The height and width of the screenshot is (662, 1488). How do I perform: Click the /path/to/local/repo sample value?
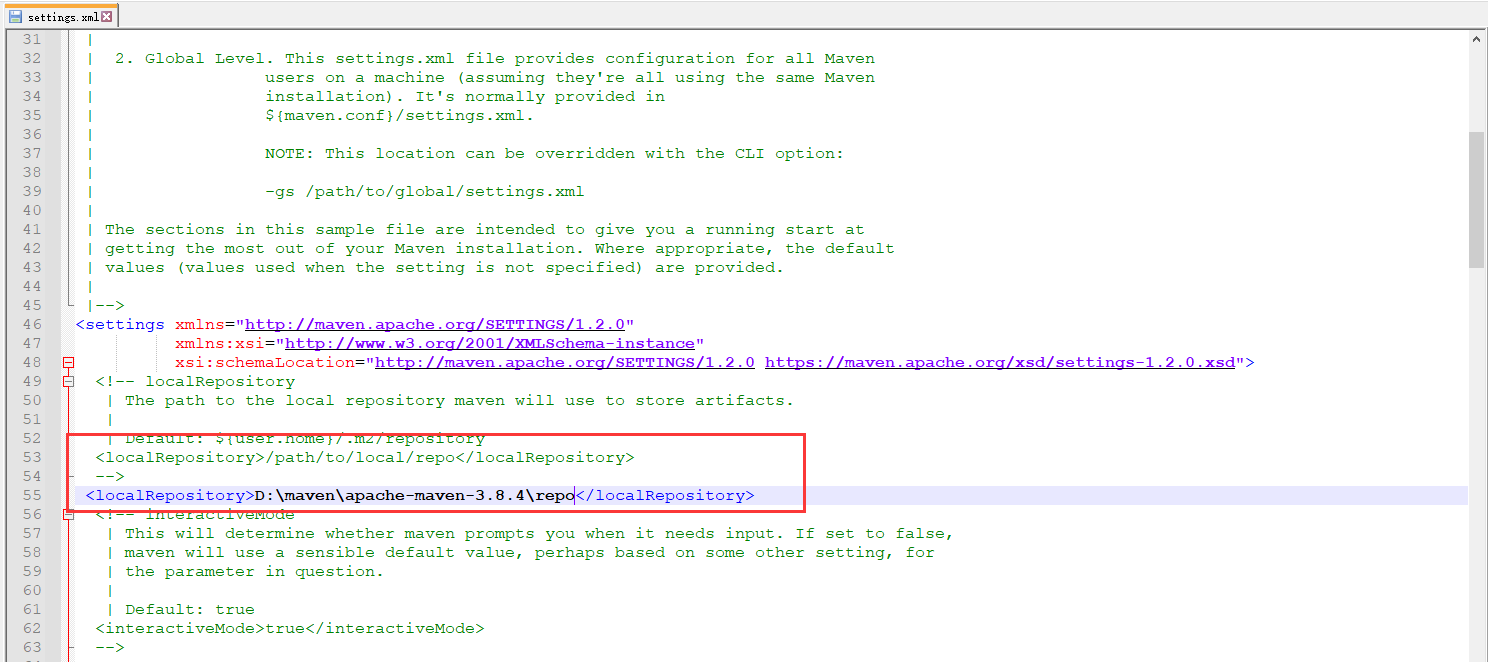tap(360, 457)
